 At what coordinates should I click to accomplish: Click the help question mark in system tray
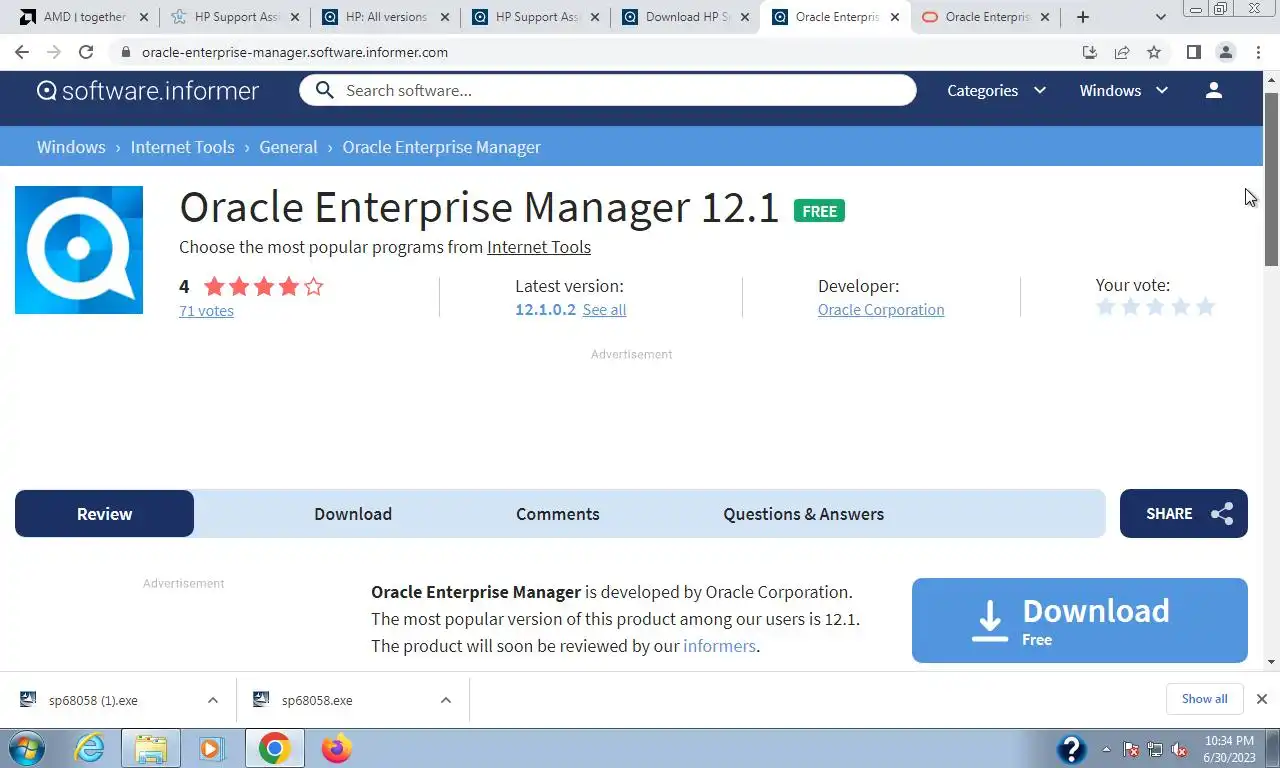click(x=1071, y=748)
